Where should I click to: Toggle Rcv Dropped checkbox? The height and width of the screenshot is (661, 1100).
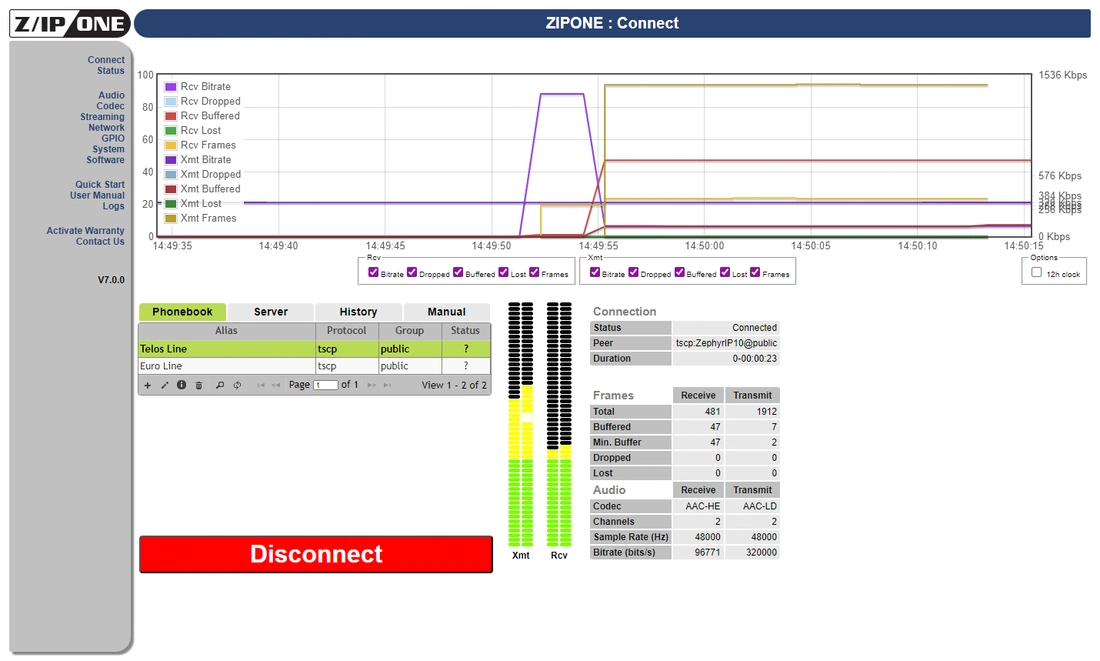[412, 272]
